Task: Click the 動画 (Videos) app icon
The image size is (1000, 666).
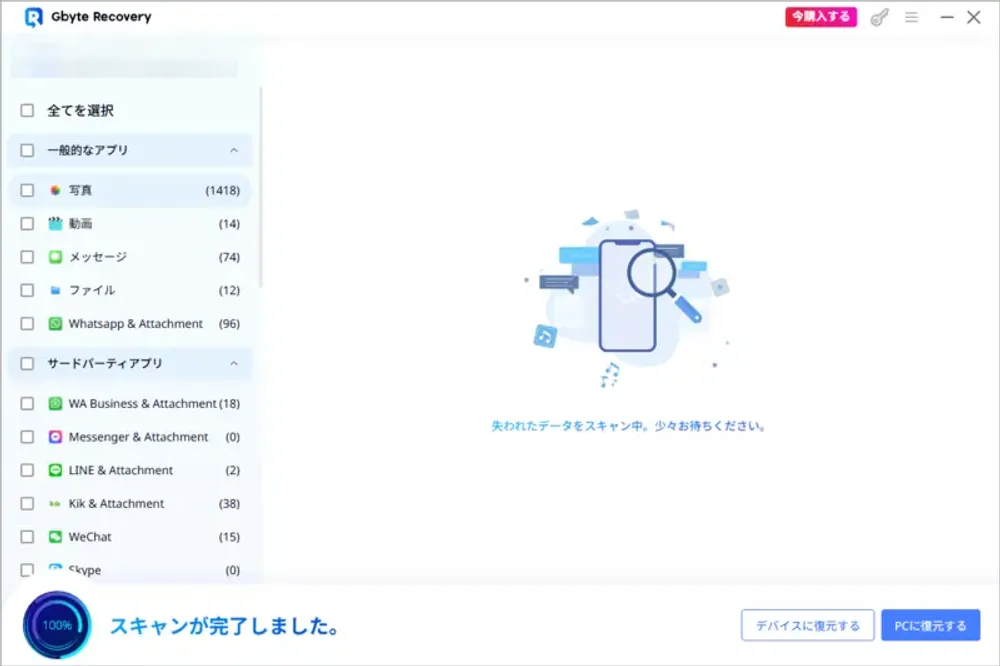Action: point(53,223)
